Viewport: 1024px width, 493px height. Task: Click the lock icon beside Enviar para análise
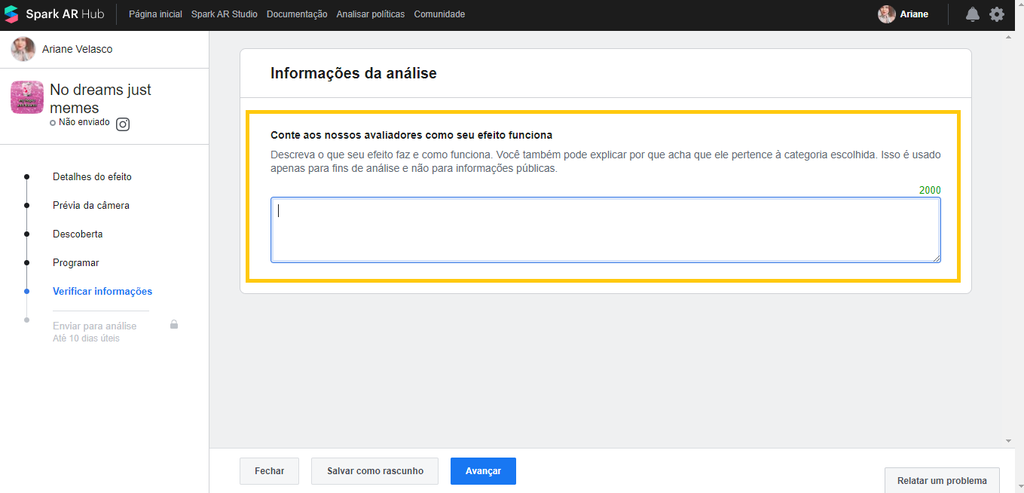[174, 324]
